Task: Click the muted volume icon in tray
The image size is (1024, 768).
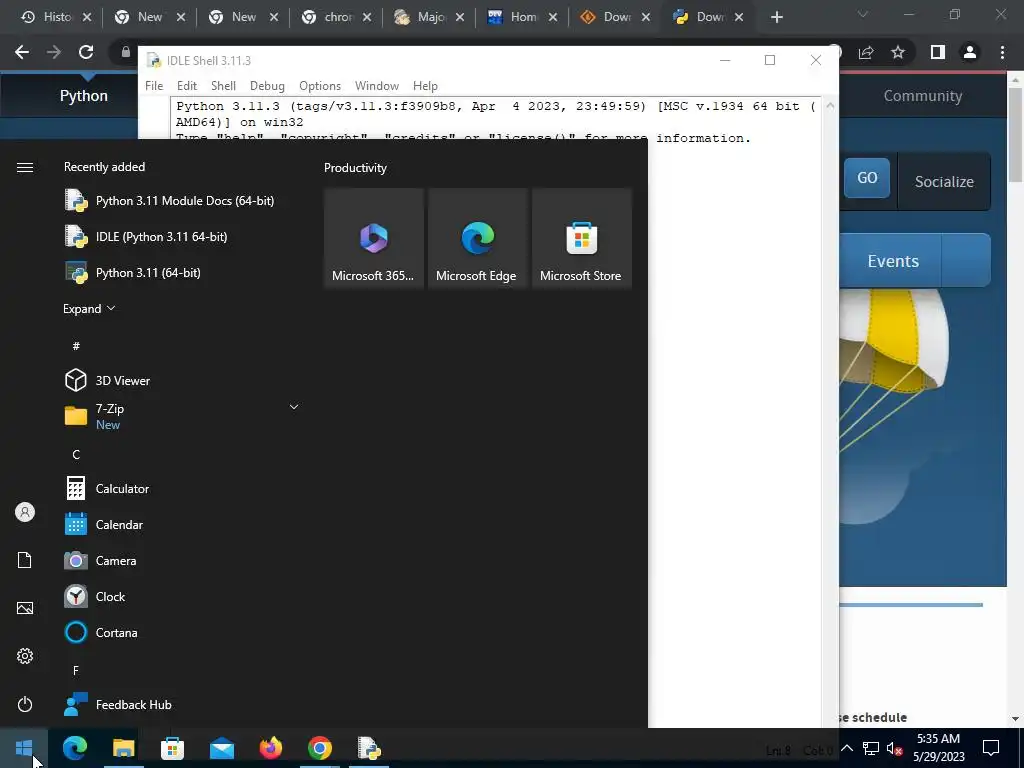Action: 894,748
